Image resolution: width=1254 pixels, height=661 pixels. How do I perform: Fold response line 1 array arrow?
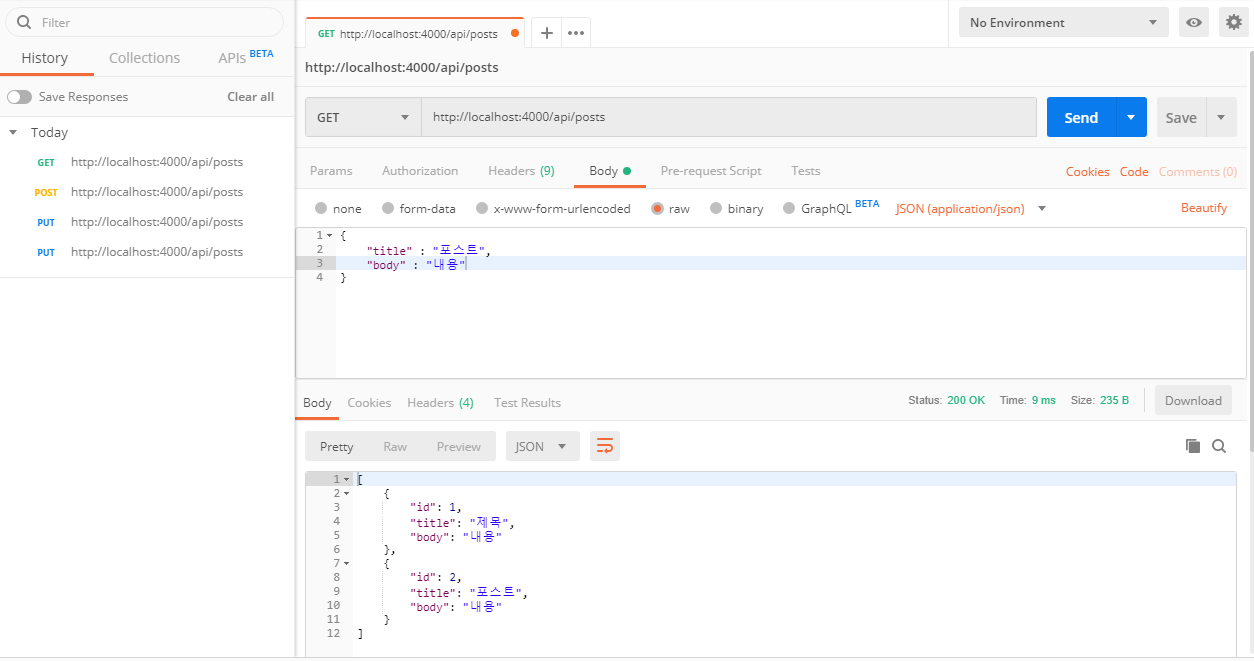tap(346, 479)
